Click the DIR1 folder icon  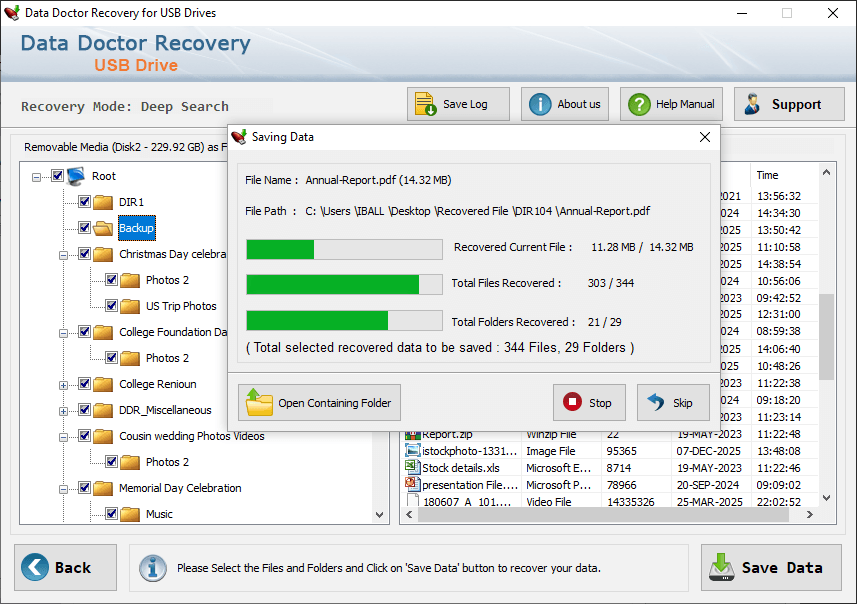point(103,202)
